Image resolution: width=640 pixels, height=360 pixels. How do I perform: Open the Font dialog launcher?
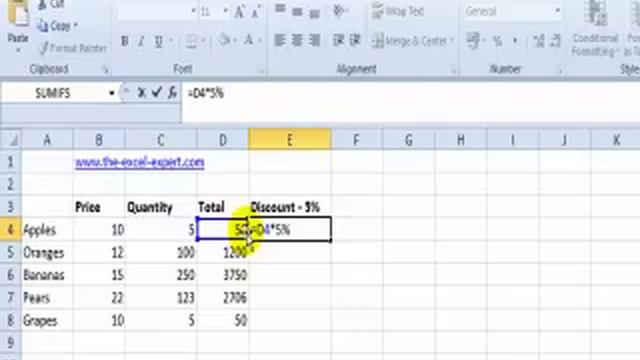tap(261, 70)
